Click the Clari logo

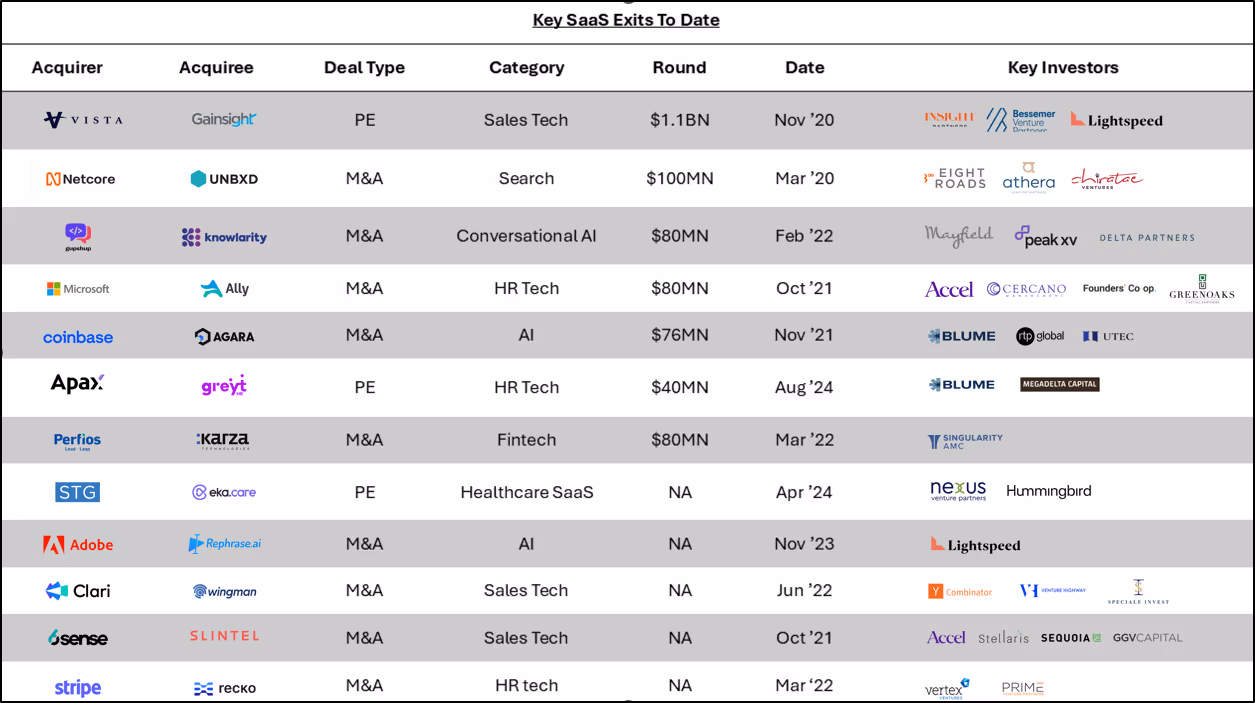pos(78,591)
